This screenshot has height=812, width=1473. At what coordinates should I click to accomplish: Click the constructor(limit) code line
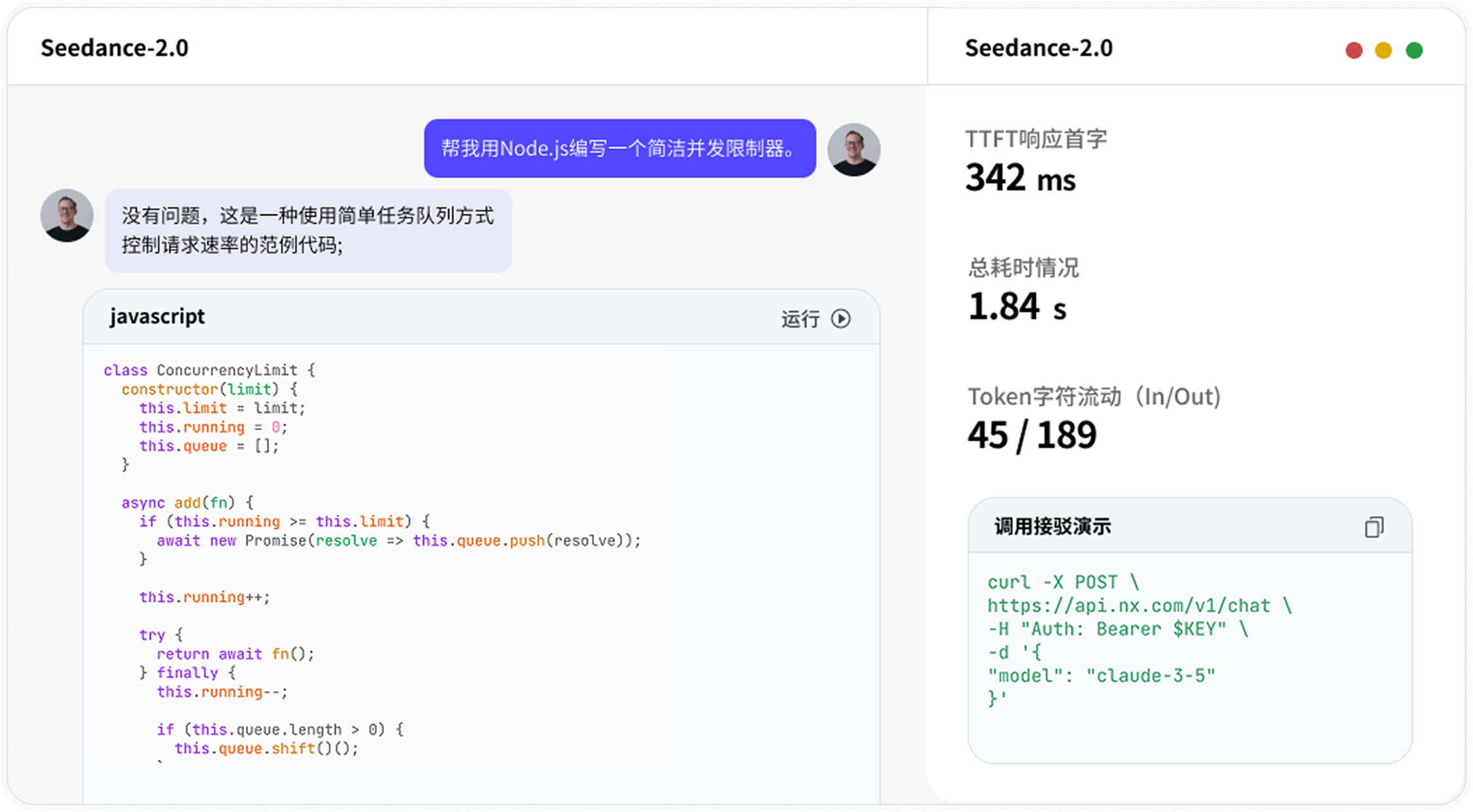(209, 389)
